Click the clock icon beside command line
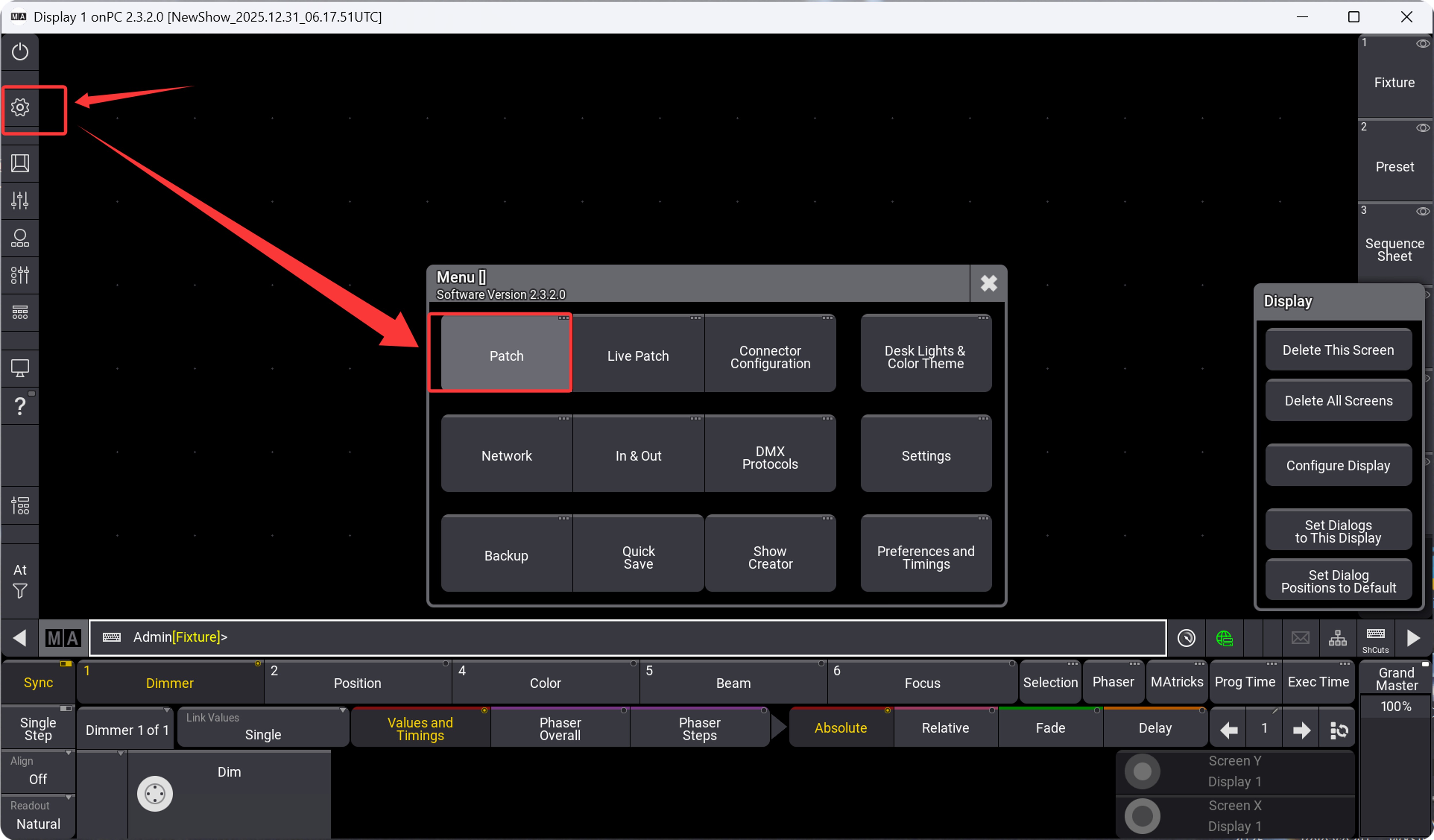The image size is (1434, 840). [1186, 638]
